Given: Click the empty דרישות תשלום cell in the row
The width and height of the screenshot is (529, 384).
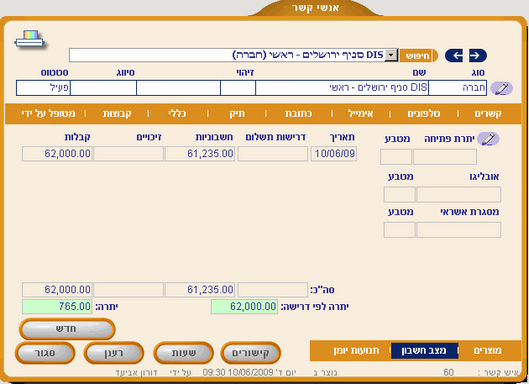Looking at the screenshot, I should 273,154.
